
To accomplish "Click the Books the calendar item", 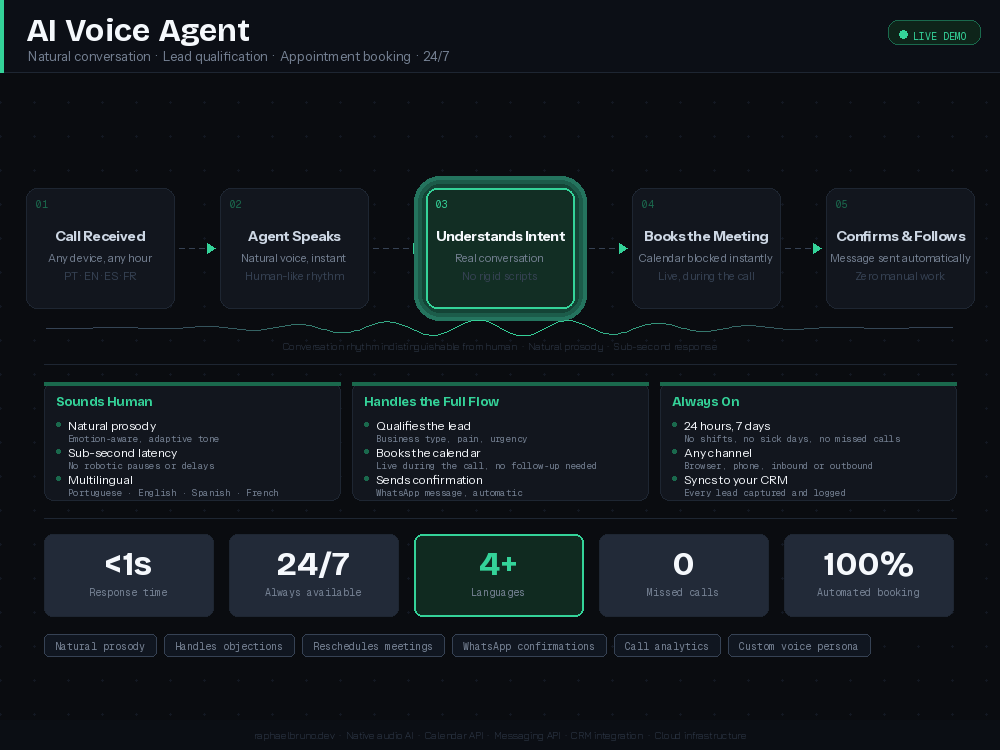I will click(x=428, y=453).
